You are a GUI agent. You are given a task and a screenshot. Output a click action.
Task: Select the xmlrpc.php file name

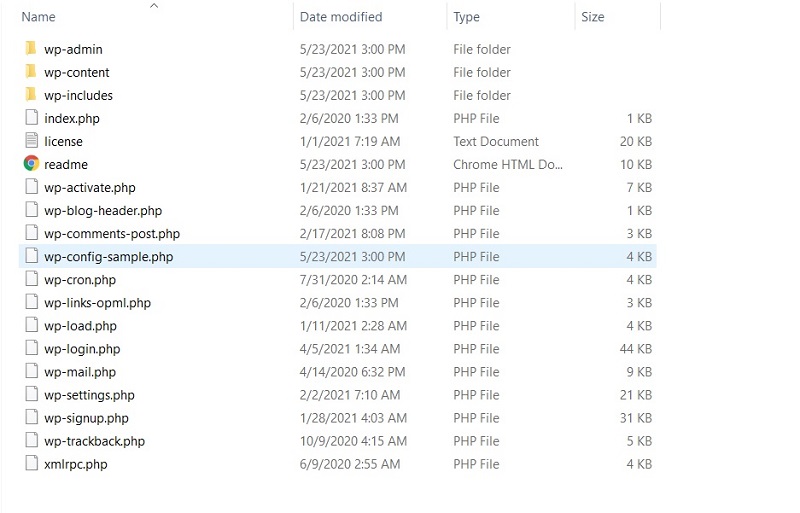[76, 465]
